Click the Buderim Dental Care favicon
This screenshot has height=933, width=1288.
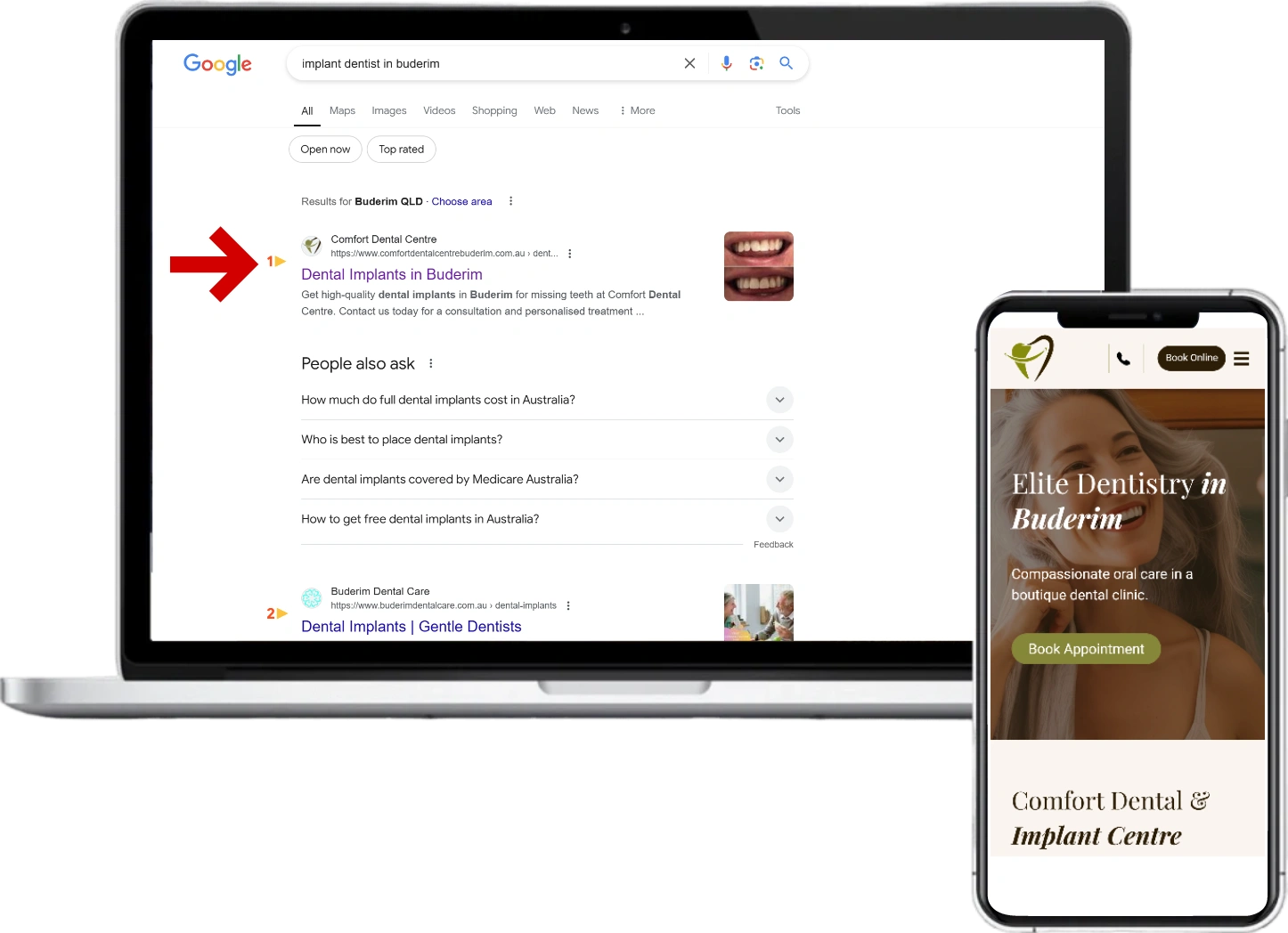(x=312, y=597)
